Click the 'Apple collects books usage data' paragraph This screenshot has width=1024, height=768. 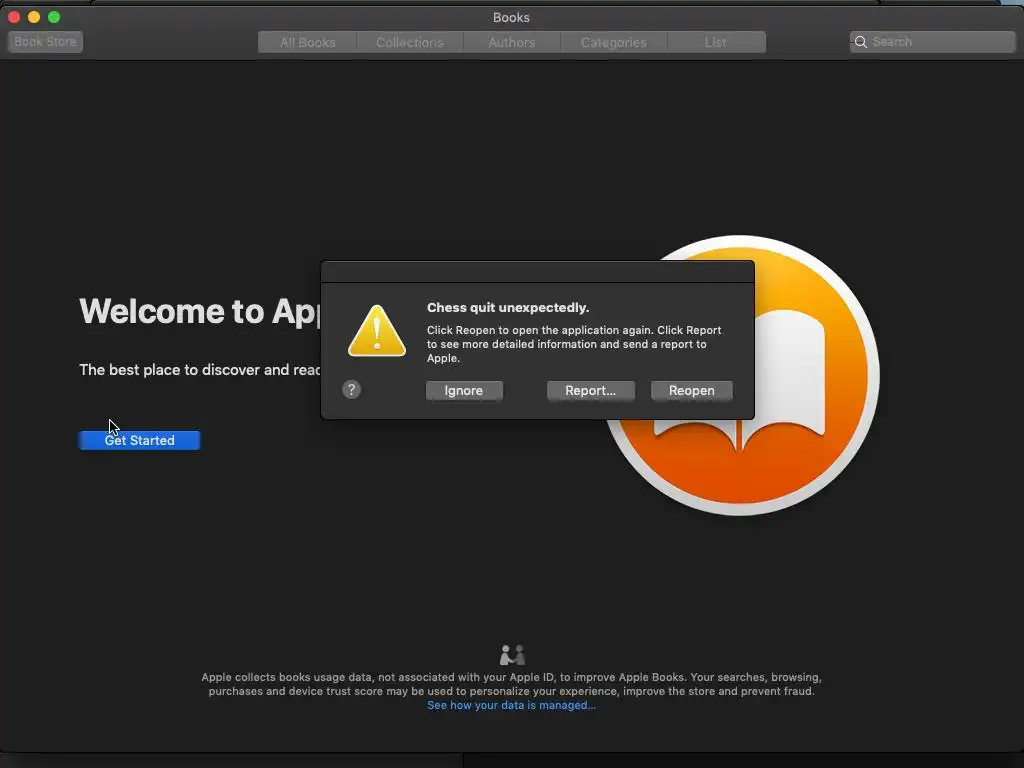(511, 684)
